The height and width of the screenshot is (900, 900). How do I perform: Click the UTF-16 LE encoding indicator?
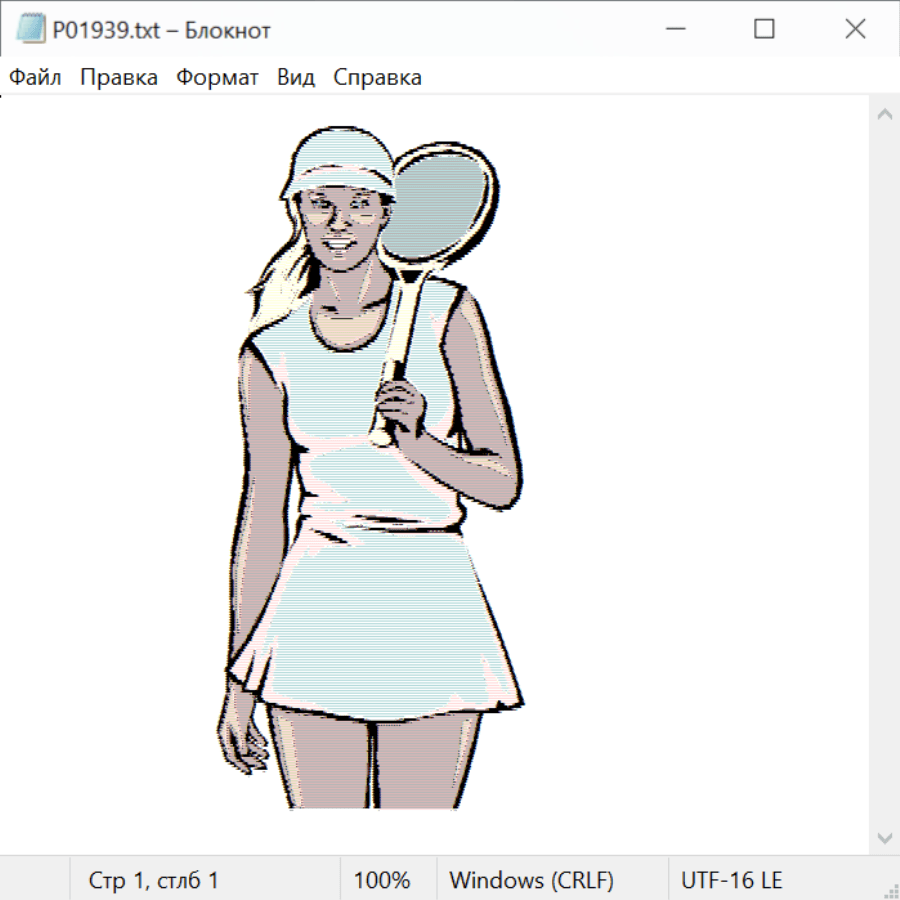[x=731, y=881]
